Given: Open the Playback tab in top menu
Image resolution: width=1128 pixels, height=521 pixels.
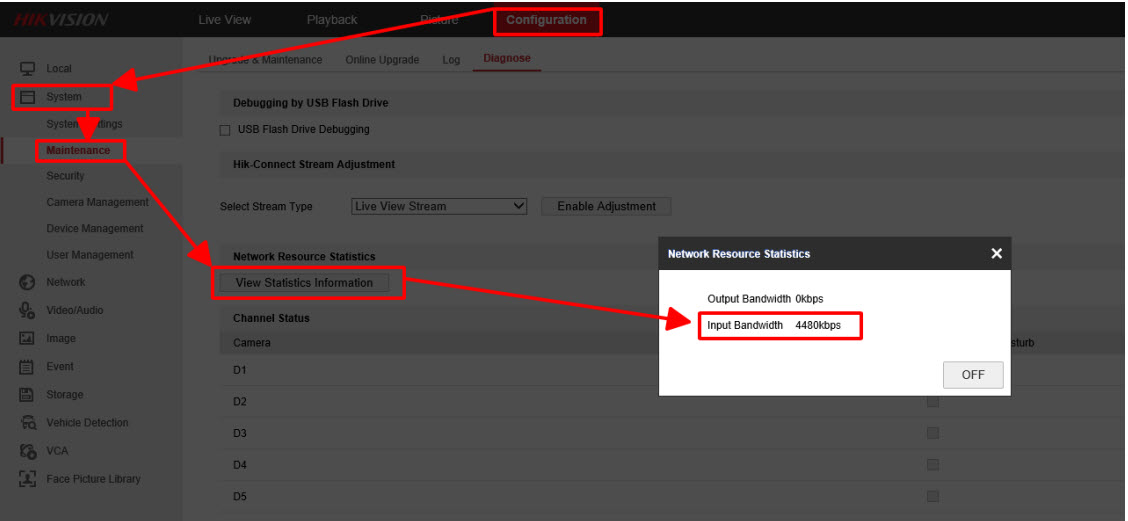Looking at the screenshot, I should point(332,20).
